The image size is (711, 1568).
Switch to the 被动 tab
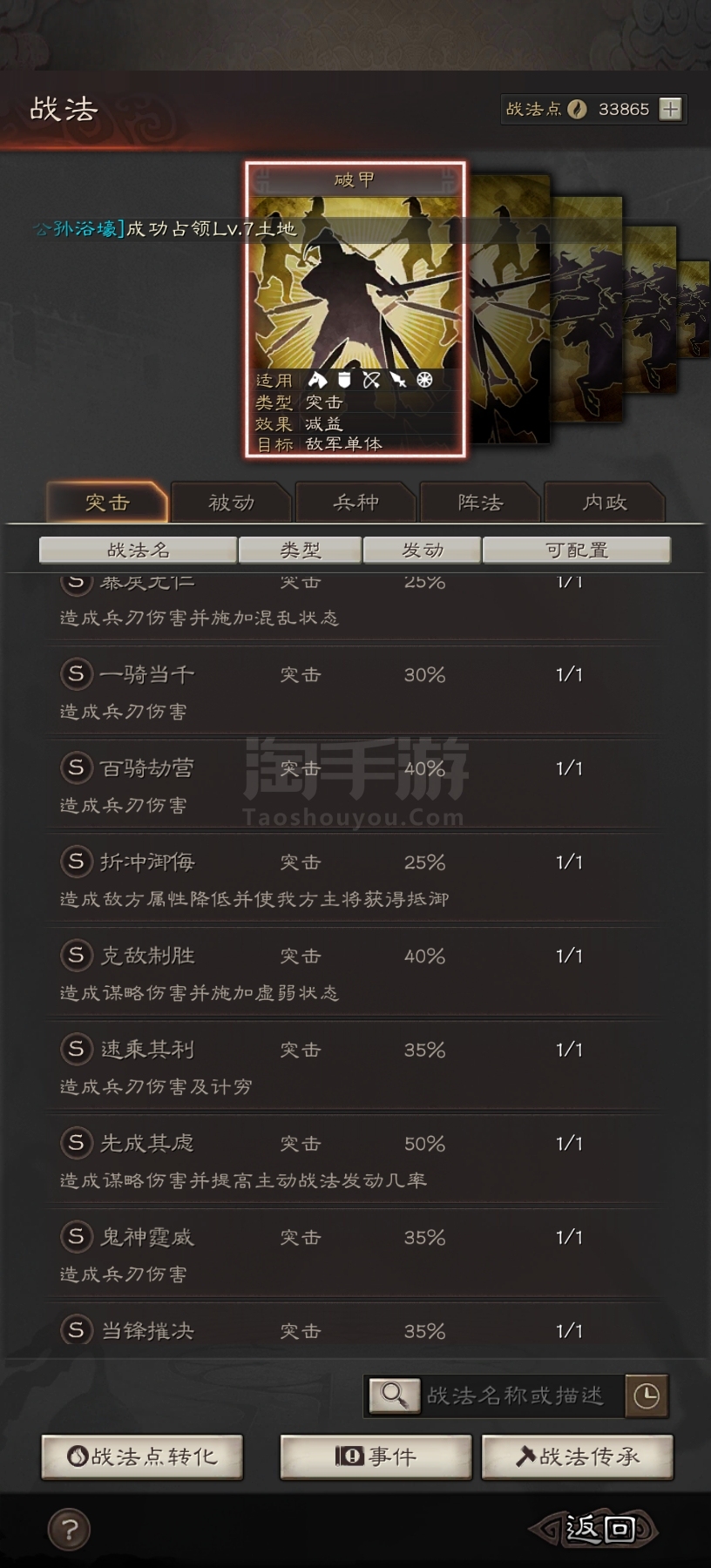[x=231, y=503]
